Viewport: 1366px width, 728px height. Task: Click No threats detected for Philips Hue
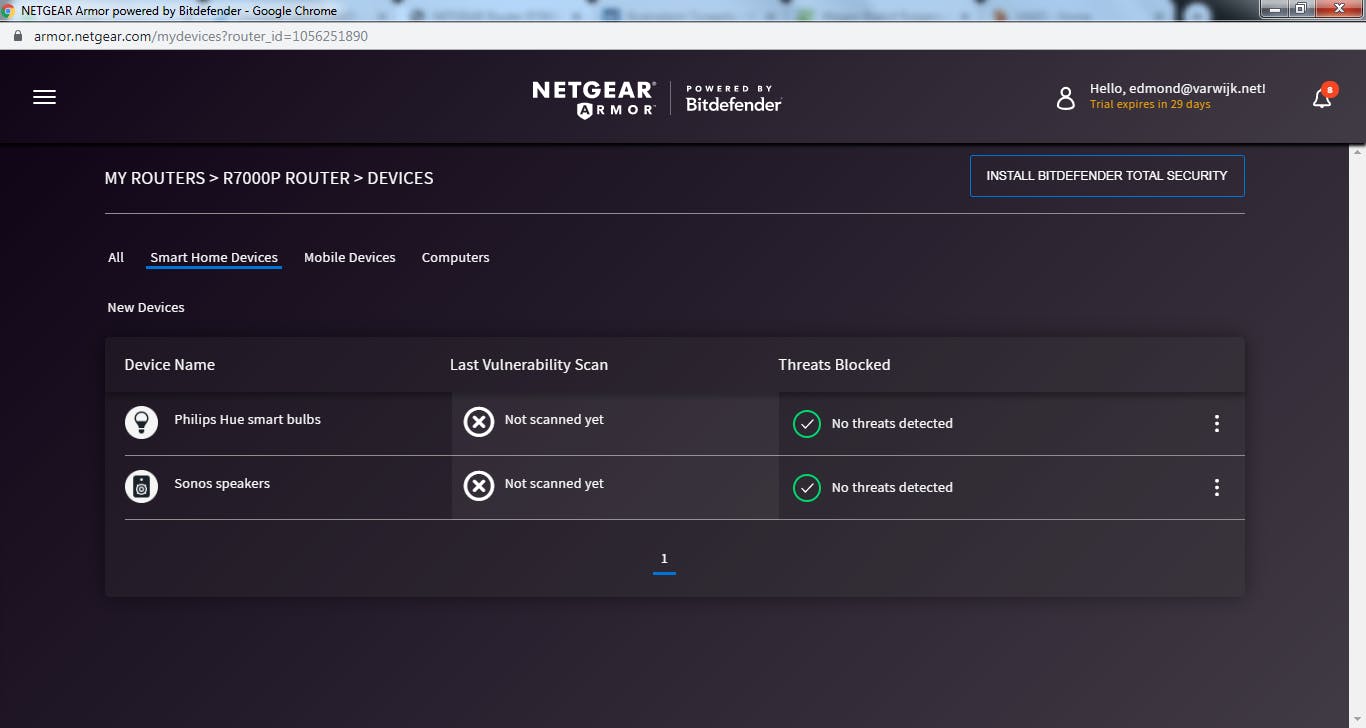pyautogui.click(x=892, y=424)
